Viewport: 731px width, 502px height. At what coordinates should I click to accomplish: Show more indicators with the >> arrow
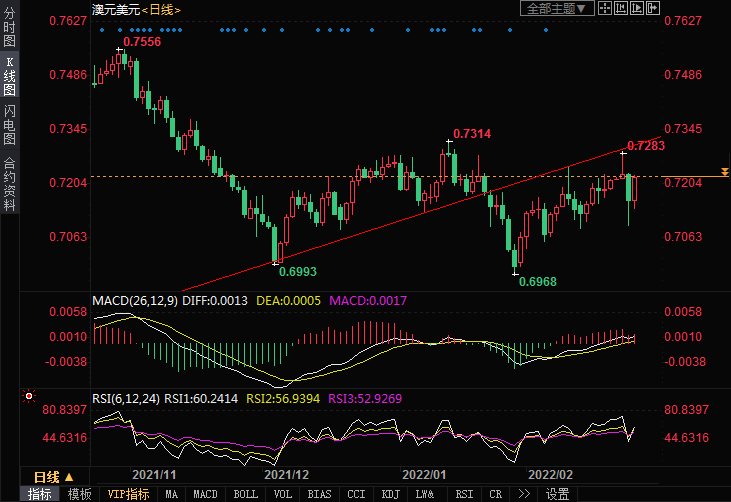523,494
